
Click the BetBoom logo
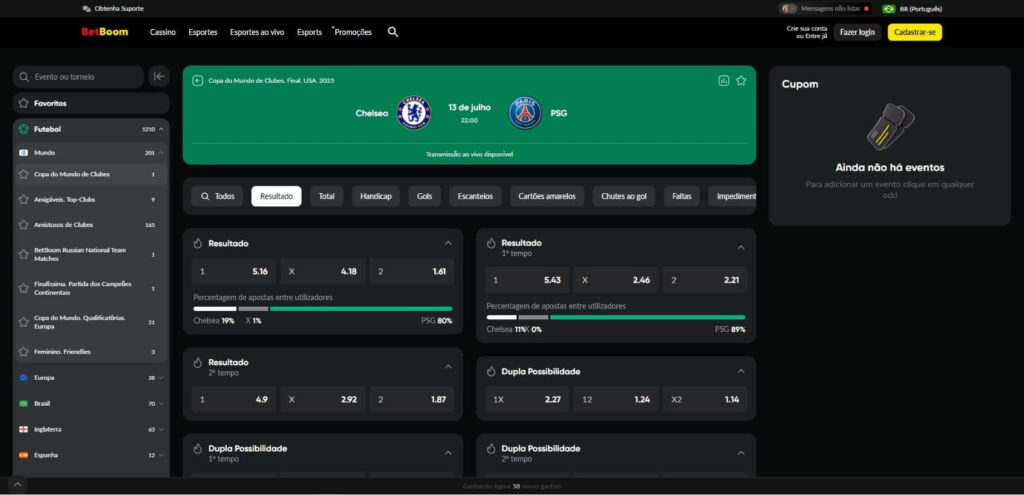pyautogui.click(x=104, y=32)
